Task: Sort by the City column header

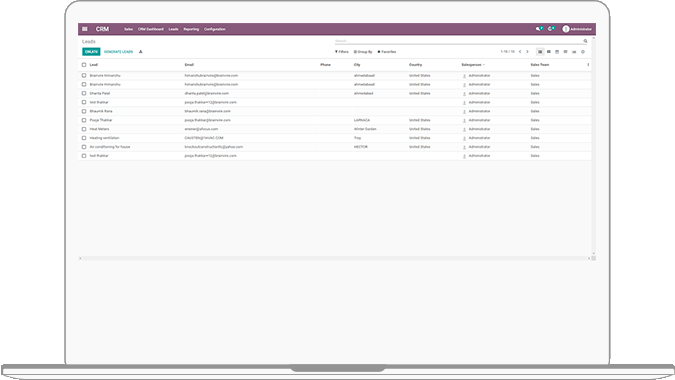Action: [357, 65]
